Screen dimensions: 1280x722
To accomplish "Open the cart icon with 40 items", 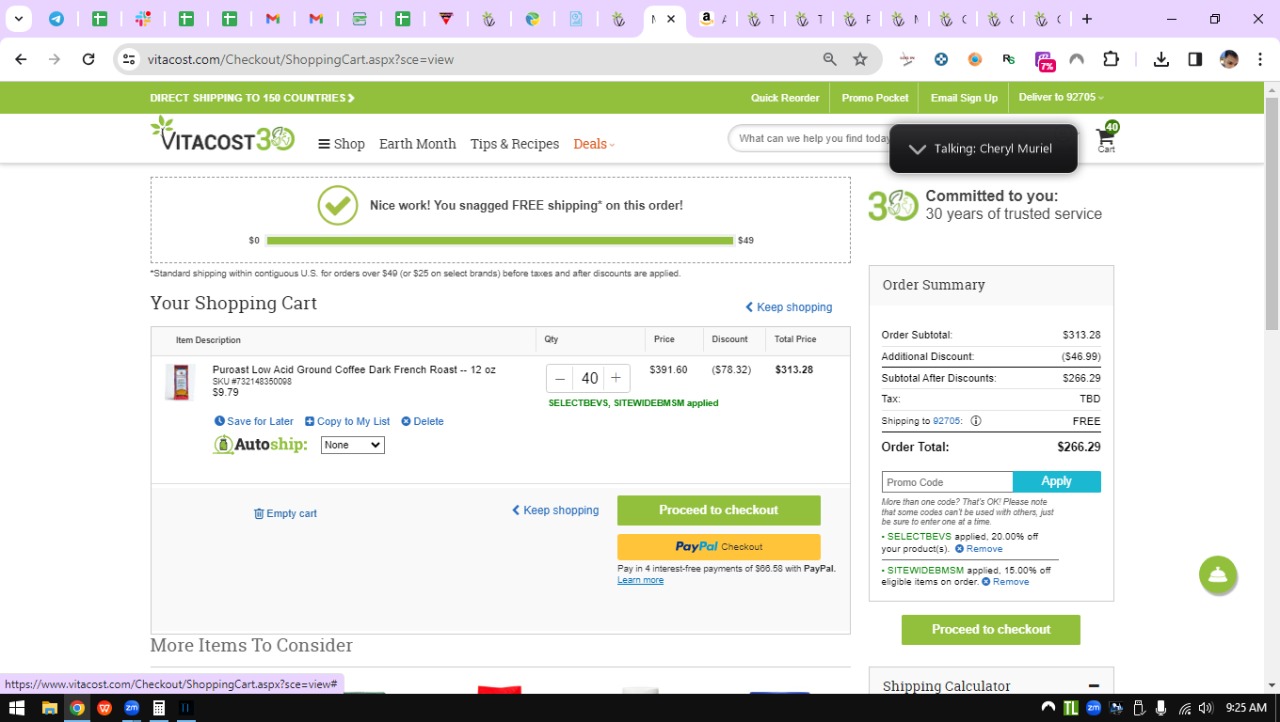I will (x=1107, y=138).
